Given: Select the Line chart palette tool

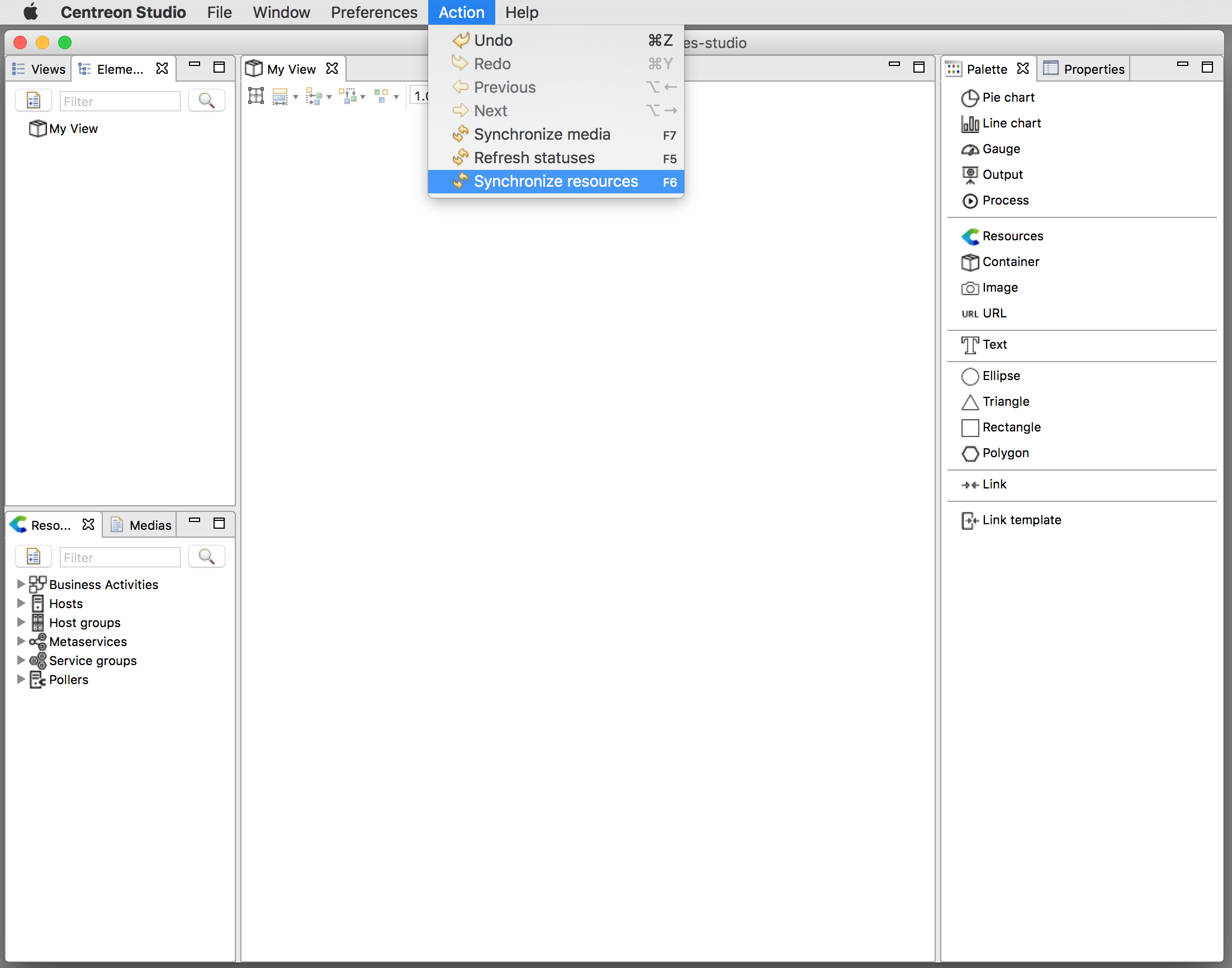Looking at the screenshot, I should coord(1012,123).
